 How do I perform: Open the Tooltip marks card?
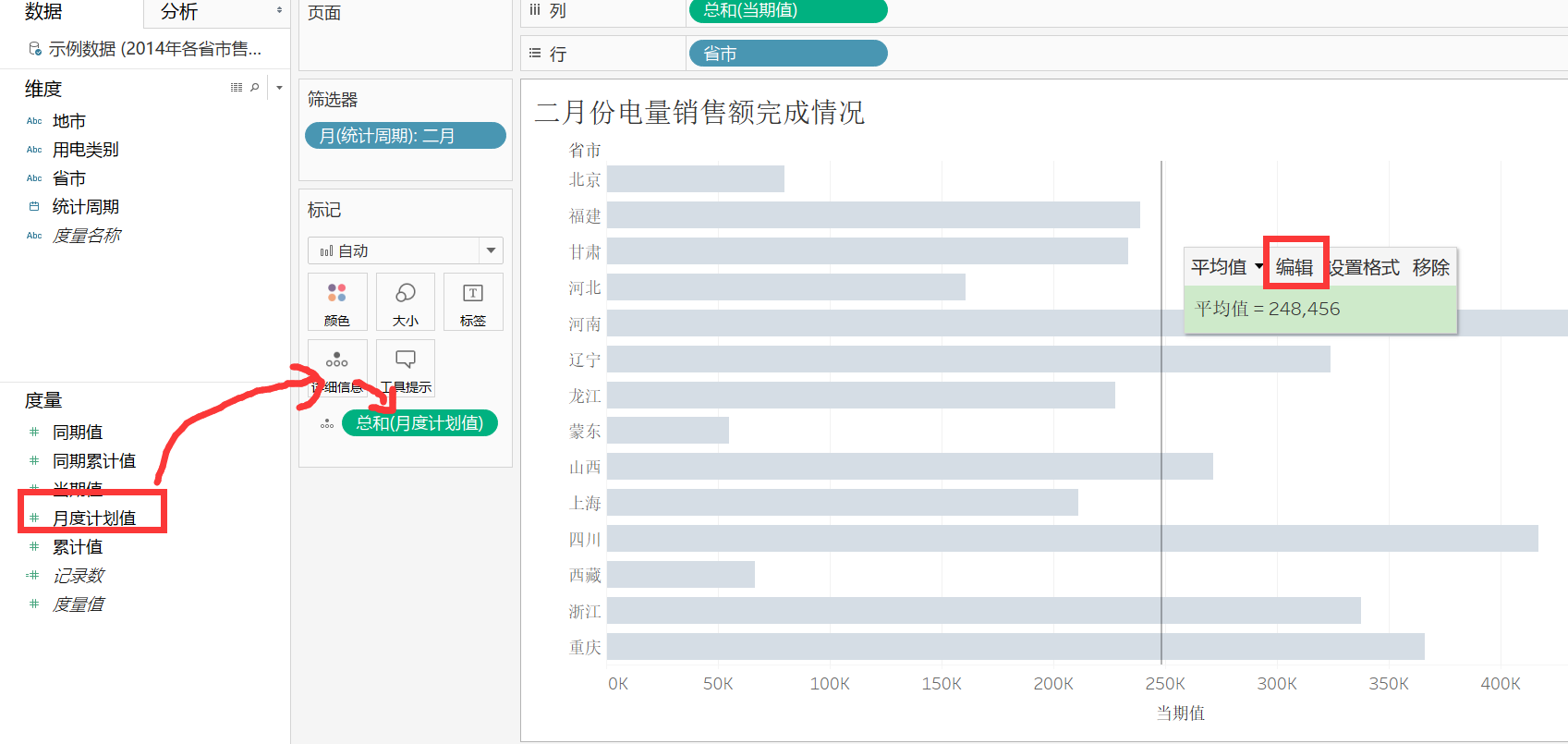(405, 368)
